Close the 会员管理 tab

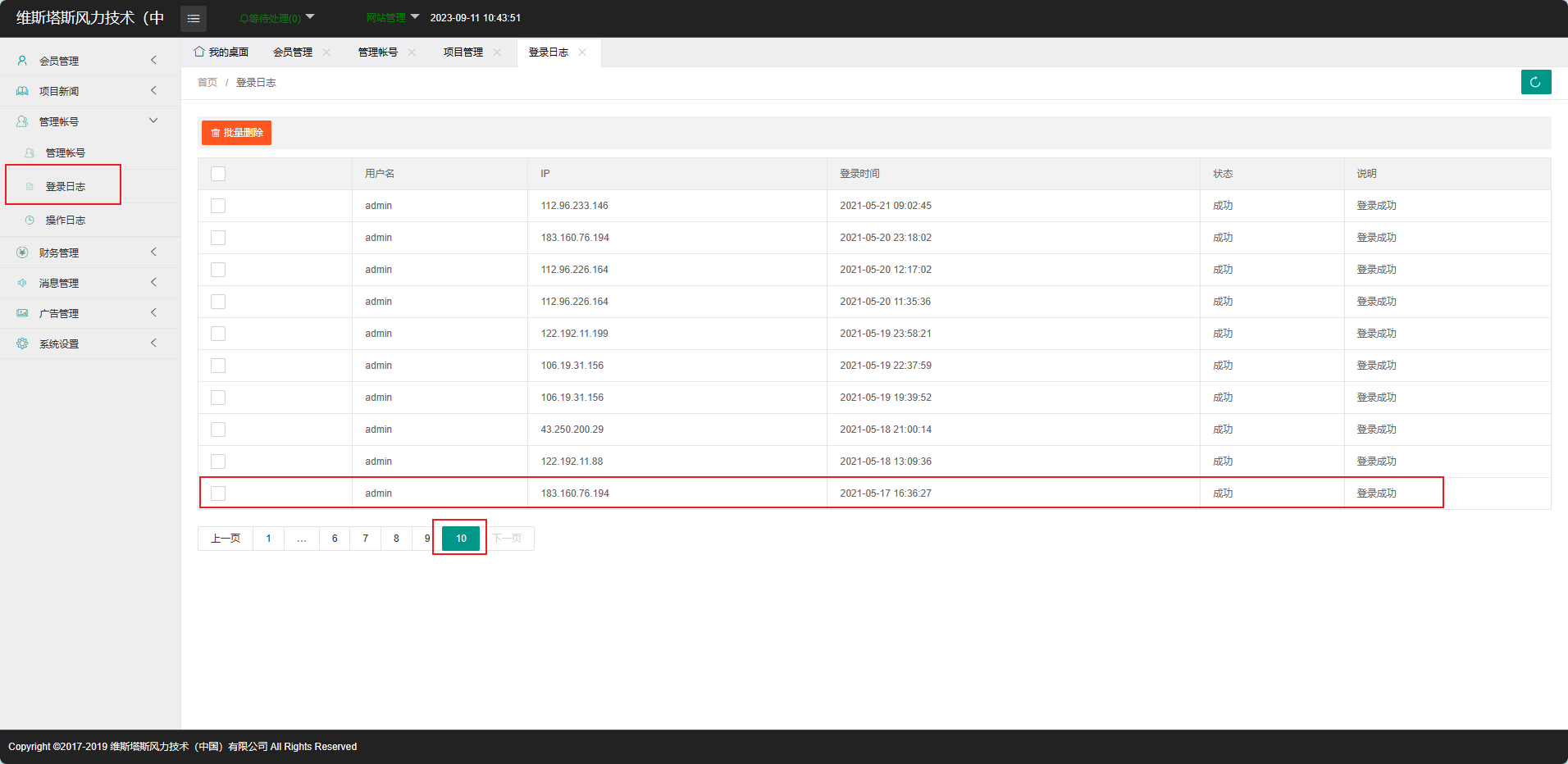click(x=326, y=52)
